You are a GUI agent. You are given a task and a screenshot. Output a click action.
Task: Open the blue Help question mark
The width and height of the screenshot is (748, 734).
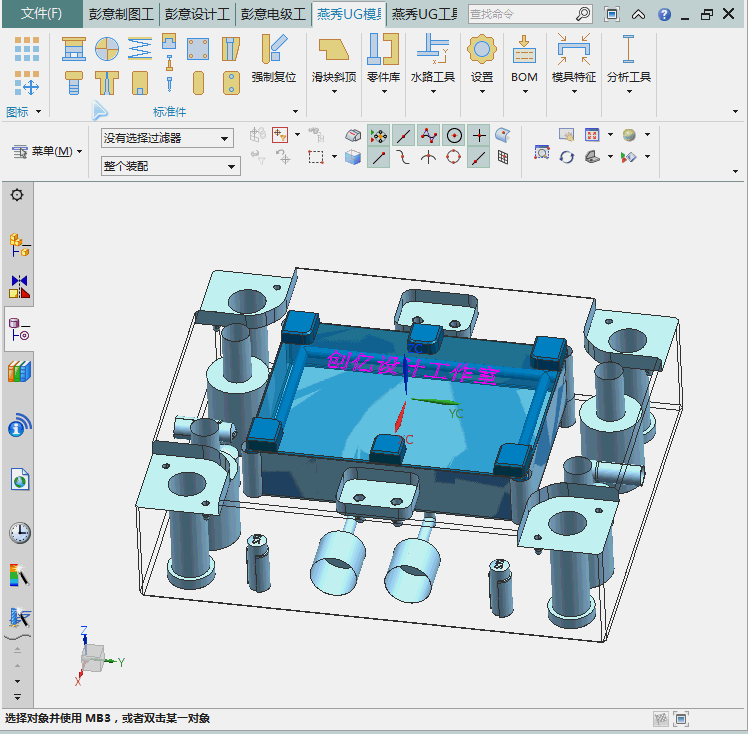(664, 14)
